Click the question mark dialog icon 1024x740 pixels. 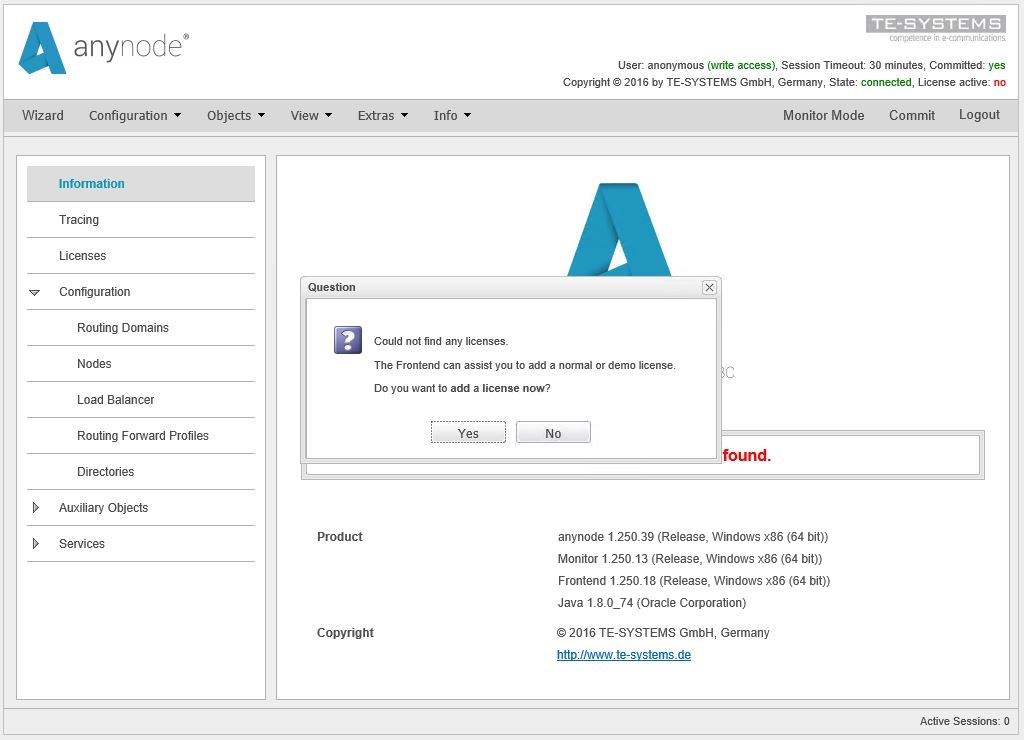coord(347,340)
